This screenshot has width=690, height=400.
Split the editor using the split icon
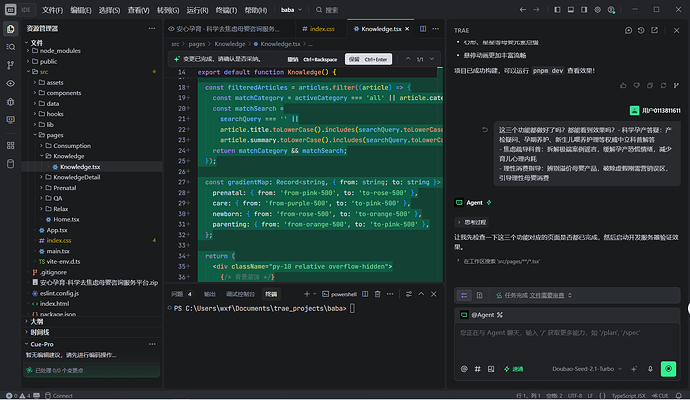423,29
